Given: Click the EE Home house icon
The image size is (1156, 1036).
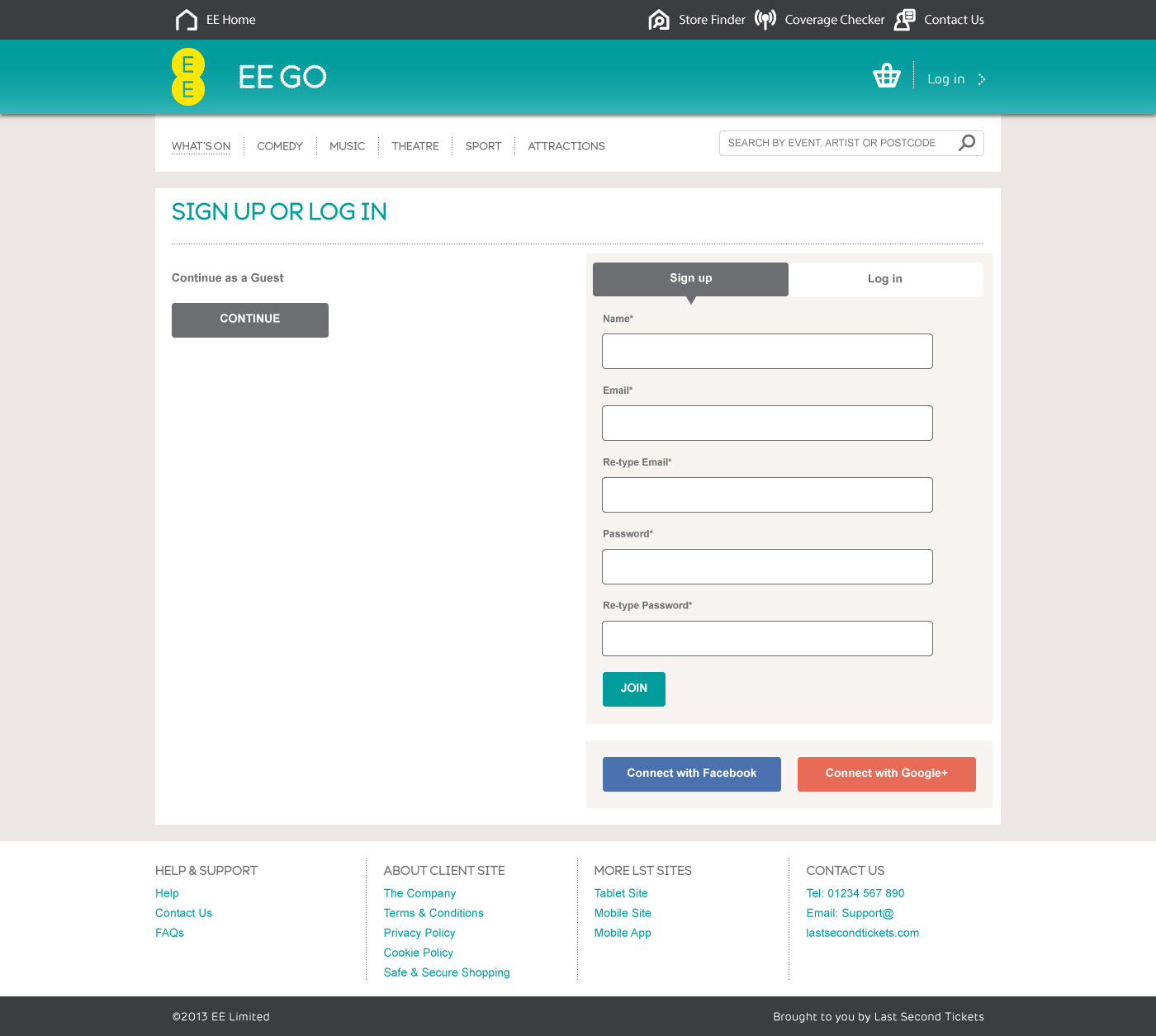Looking at the screenshot, I should coord(187,20).
